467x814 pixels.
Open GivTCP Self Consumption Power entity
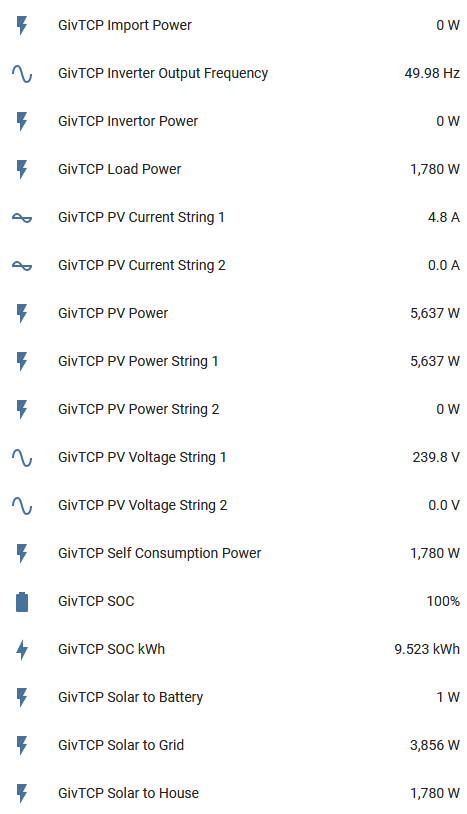coord(234,553)
